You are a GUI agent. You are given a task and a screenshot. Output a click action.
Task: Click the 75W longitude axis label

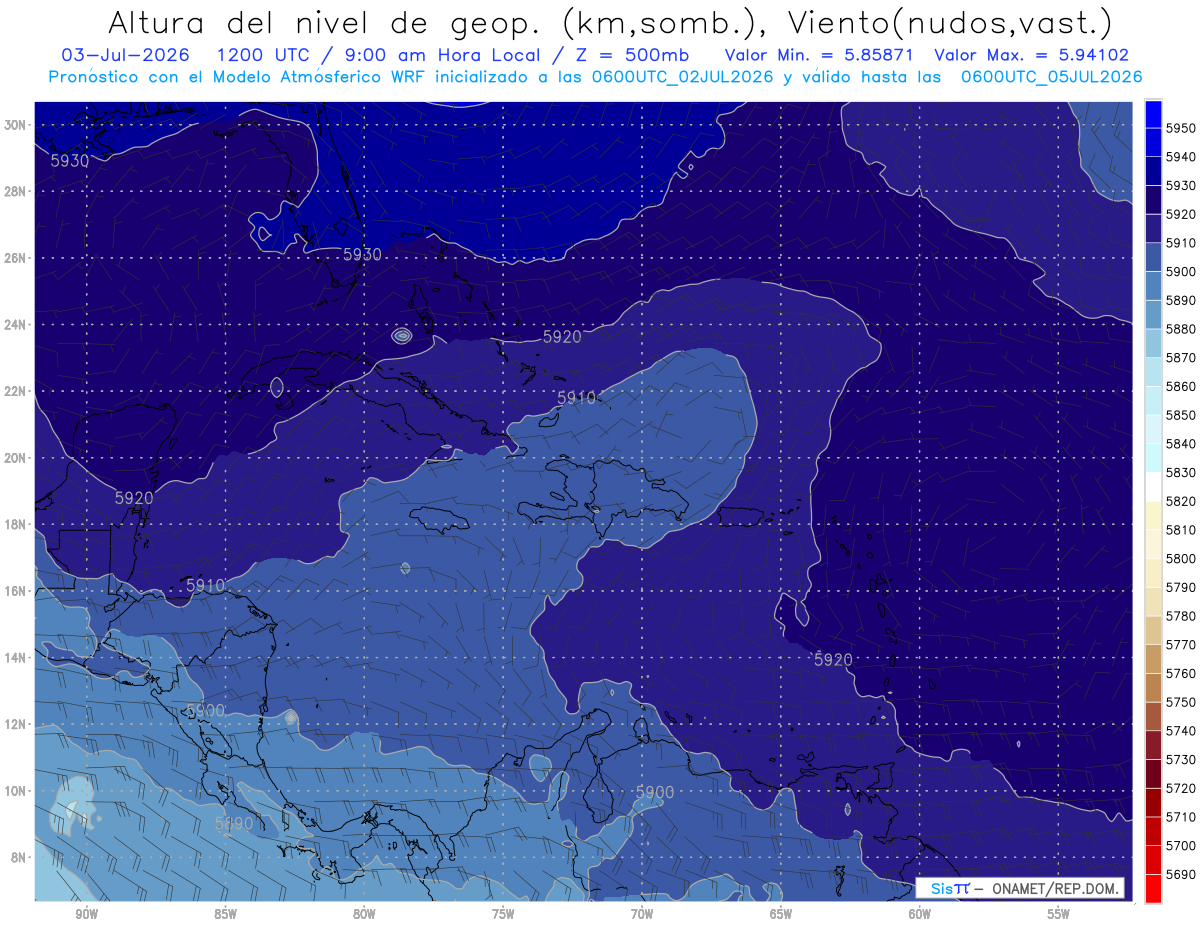point(503,913)
